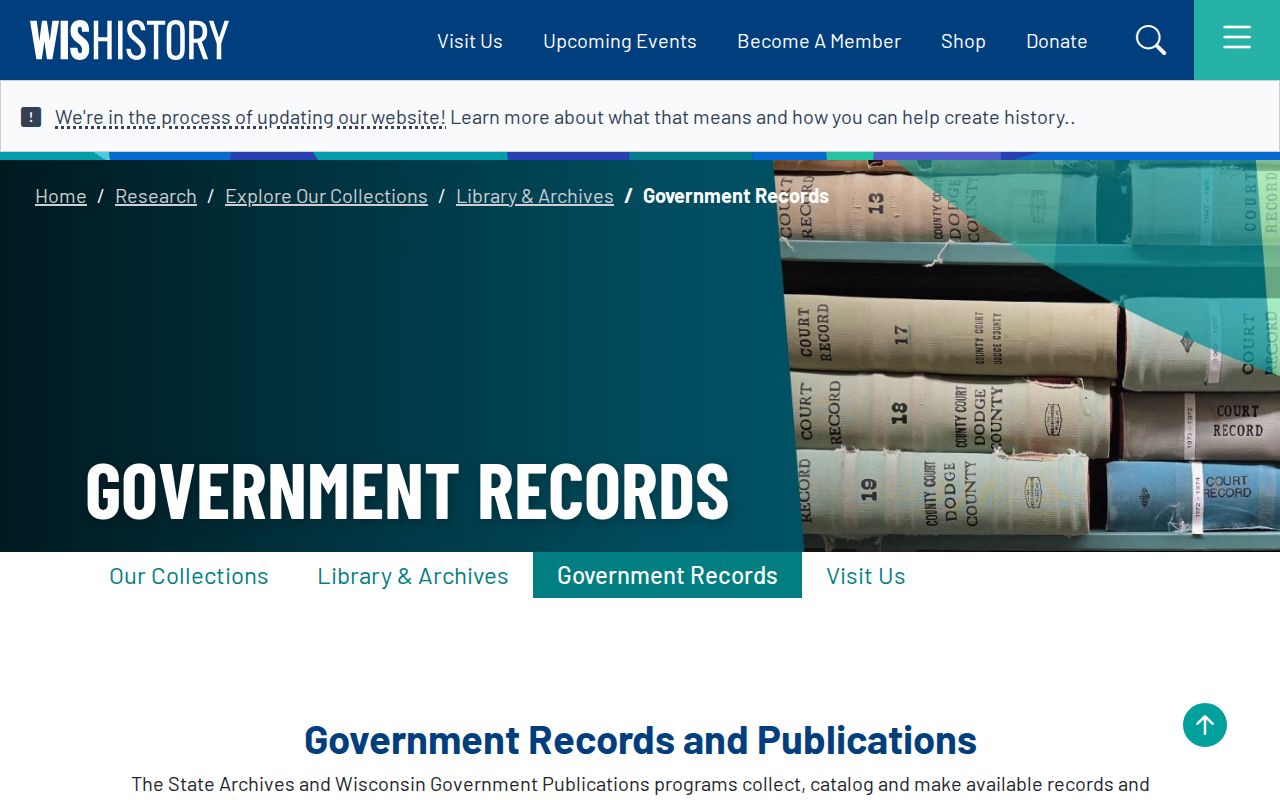Click the GOVERNMENT RECORDS page title
Image resolution: width=1280 pixels, height=800 pixels.
407,490
